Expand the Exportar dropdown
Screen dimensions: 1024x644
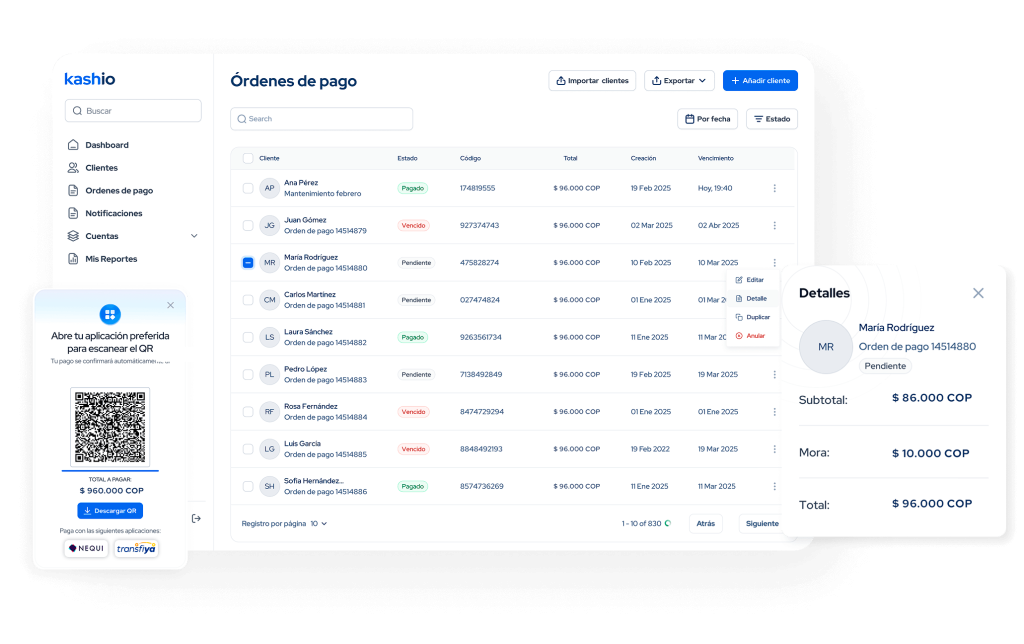(x=678, y=80)
